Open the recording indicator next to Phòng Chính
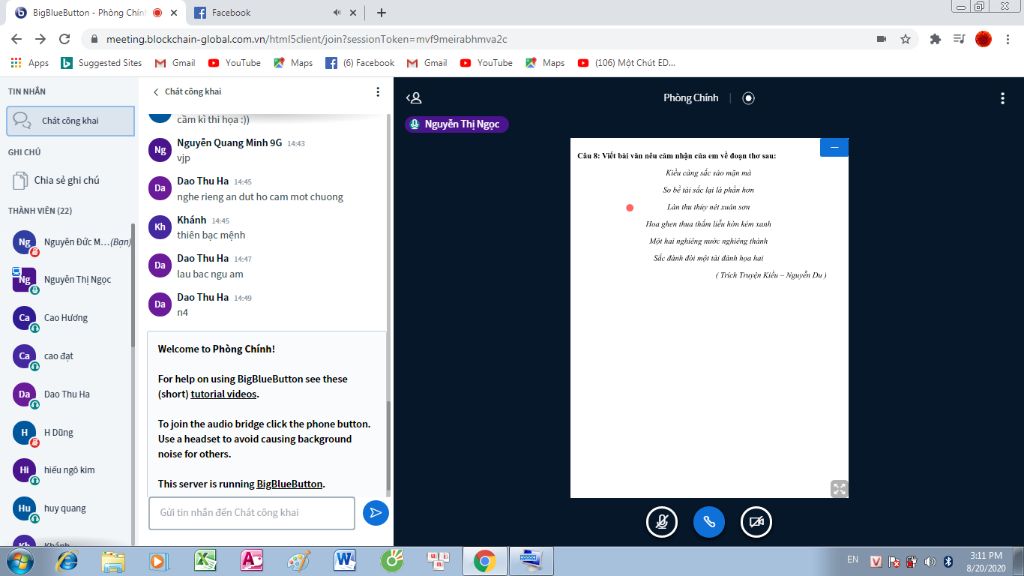Viewport: 1024px width, 576px height. tap(748, 98)
